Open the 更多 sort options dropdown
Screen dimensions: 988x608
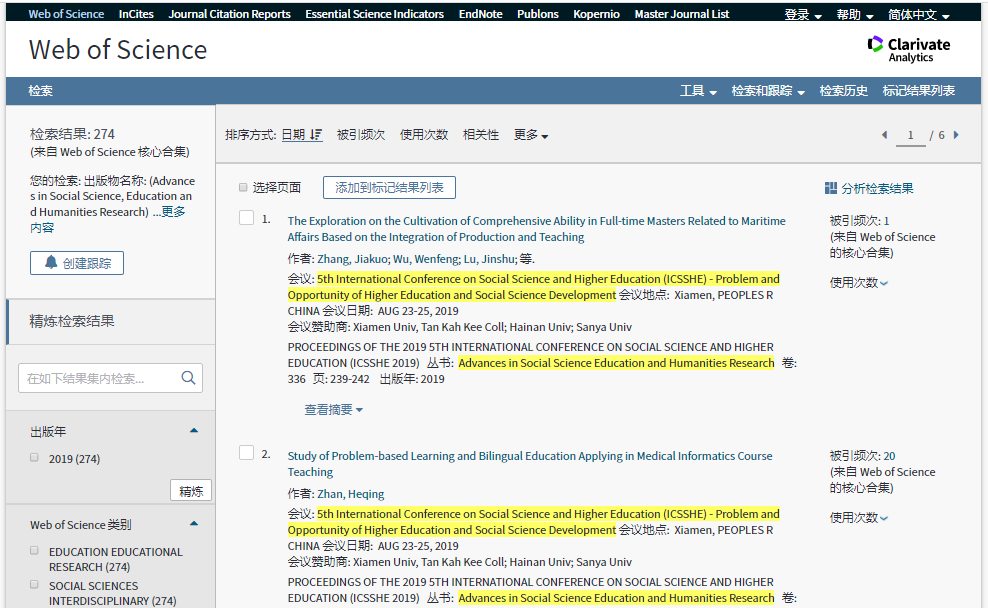coord(531,135)
